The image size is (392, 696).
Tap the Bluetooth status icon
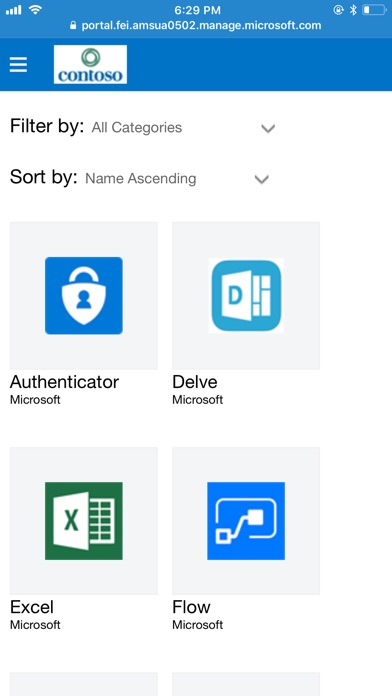coord(353,10)
